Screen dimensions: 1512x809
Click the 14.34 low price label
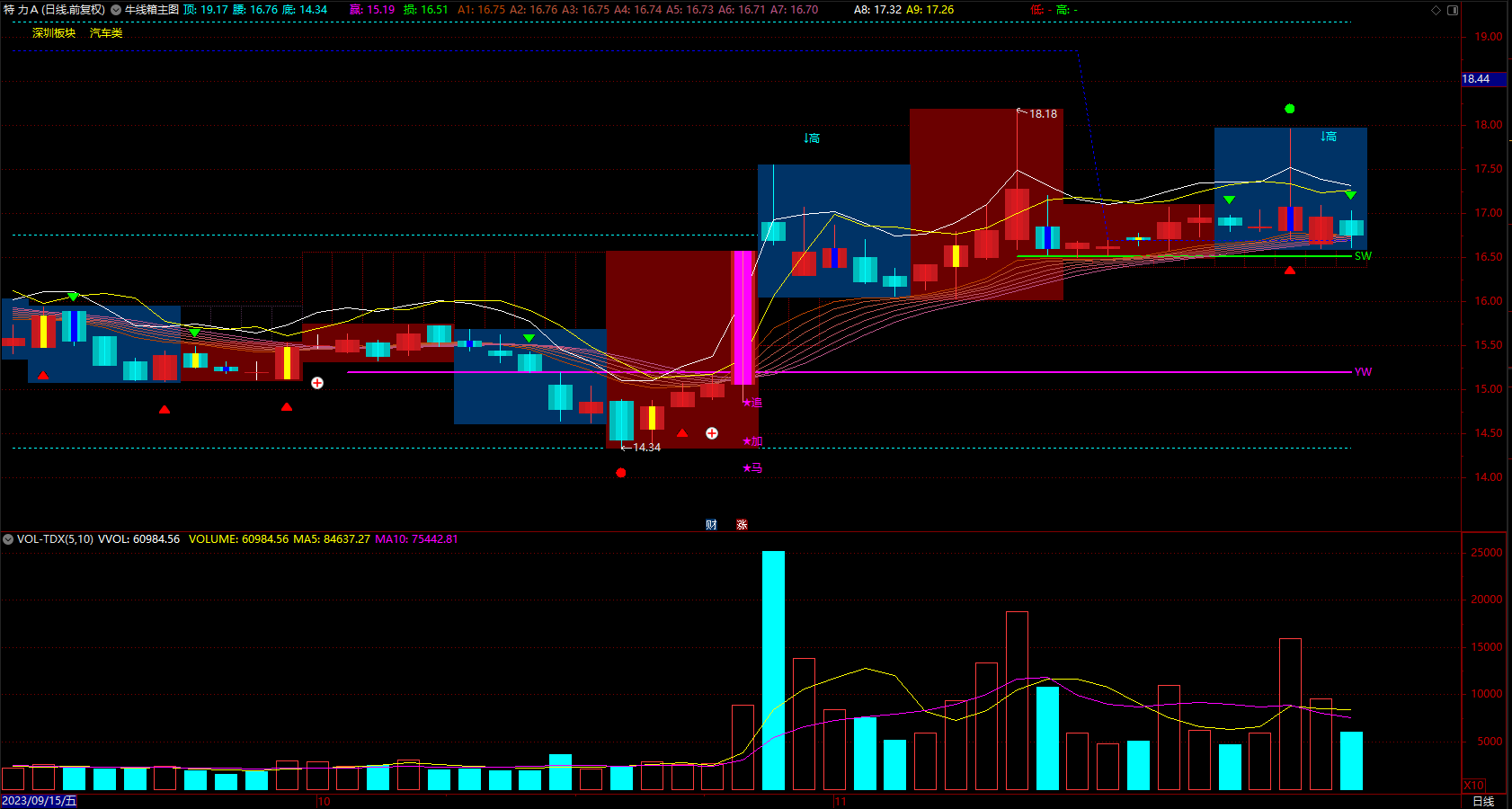tap(646, 448)
